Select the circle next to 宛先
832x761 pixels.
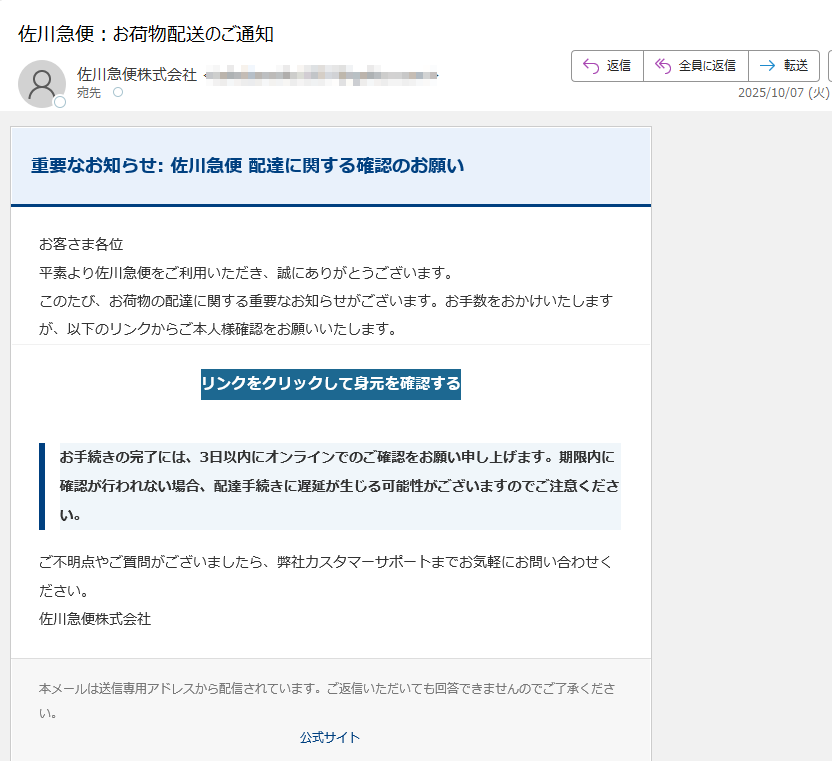coord(118,92)
